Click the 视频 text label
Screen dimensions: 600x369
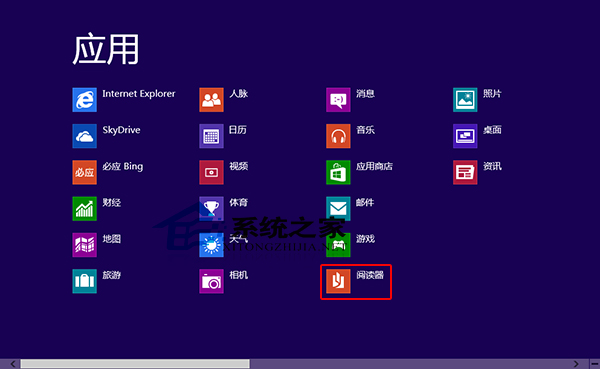point(239,166)
